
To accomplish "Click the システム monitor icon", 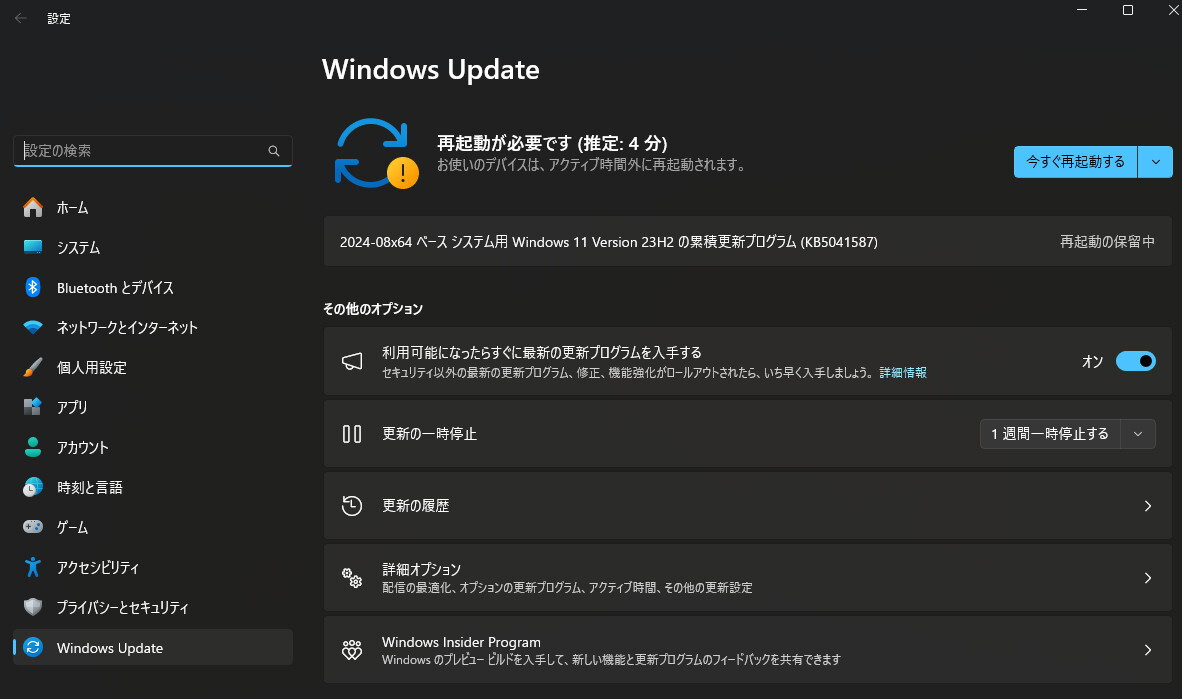I will [32, 247].
